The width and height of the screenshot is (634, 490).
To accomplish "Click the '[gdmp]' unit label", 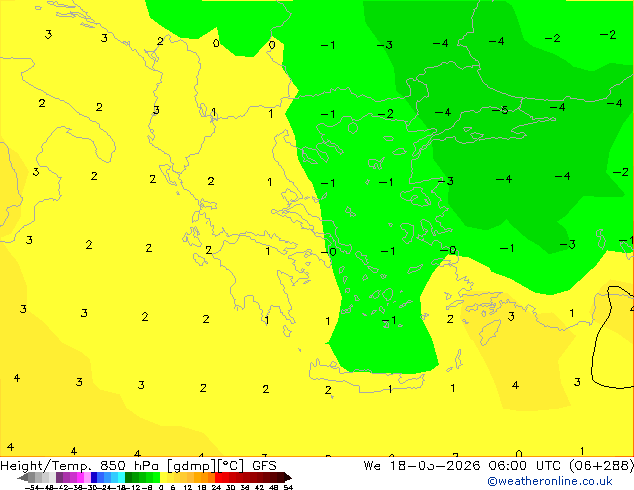I will (x=192, y=466).
